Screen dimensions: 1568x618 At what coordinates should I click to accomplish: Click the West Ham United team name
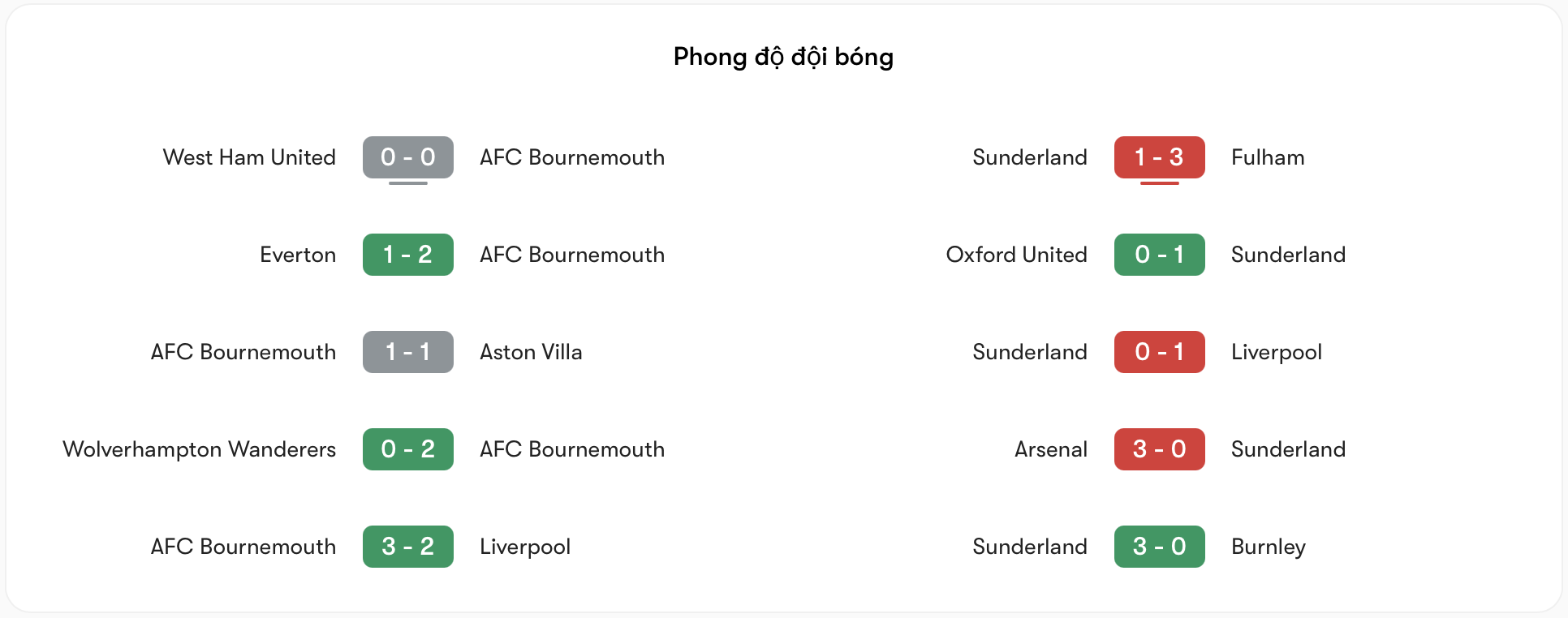coord(249,157)
